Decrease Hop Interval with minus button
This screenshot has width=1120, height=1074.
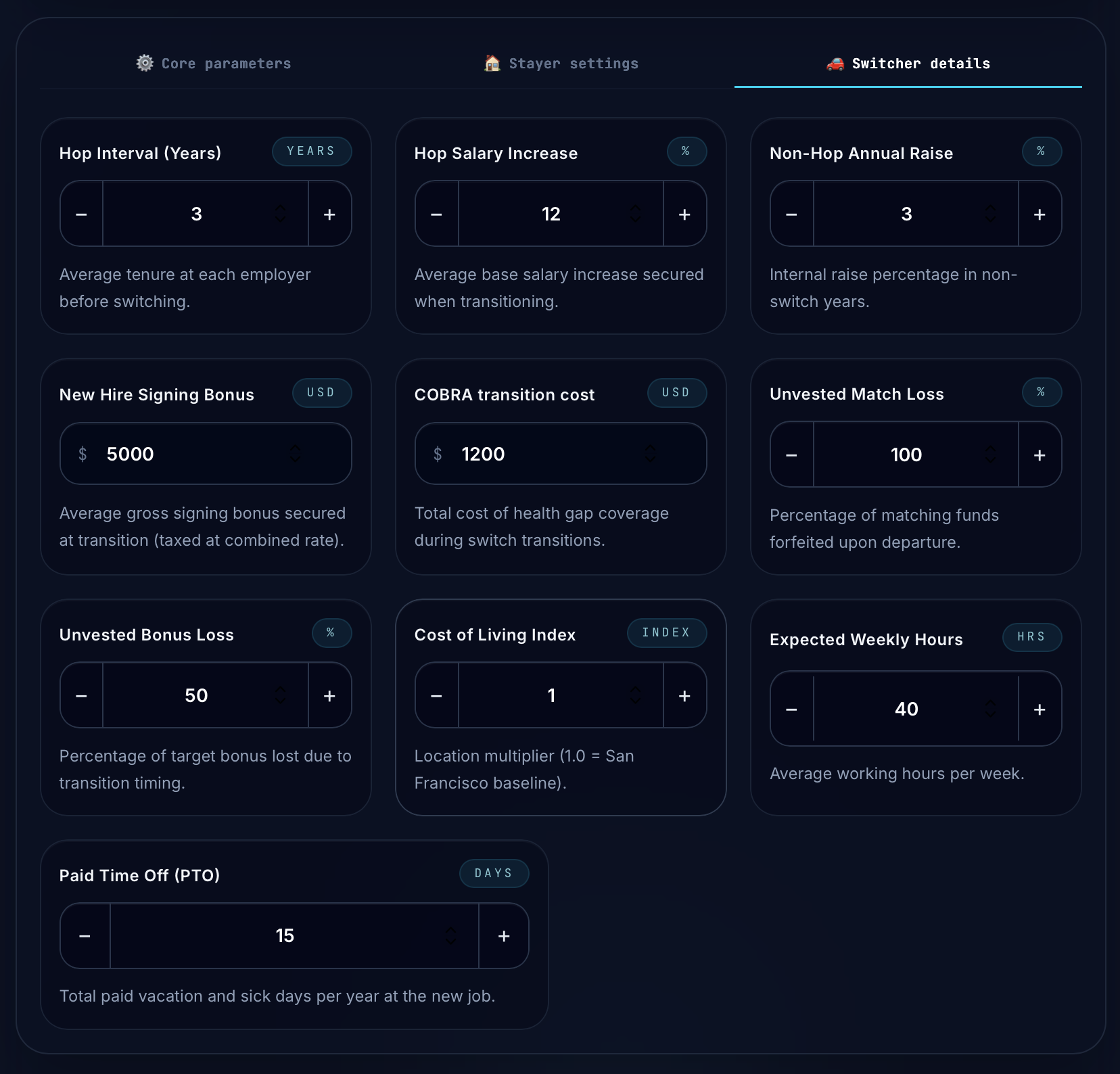pos(82,214)
